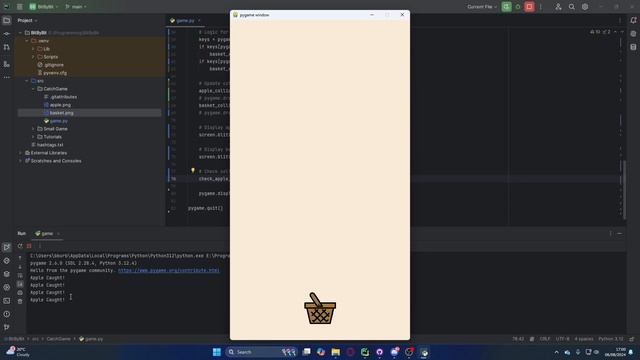Select apple.png in project tree
640x360 pixels.
(57, 105)
